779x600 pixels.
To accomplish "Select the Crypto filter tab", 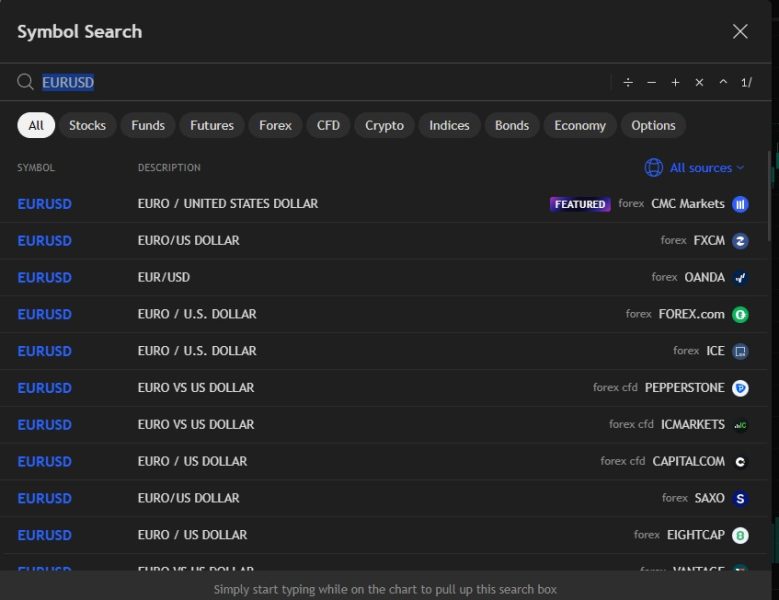I will [385, 125].
